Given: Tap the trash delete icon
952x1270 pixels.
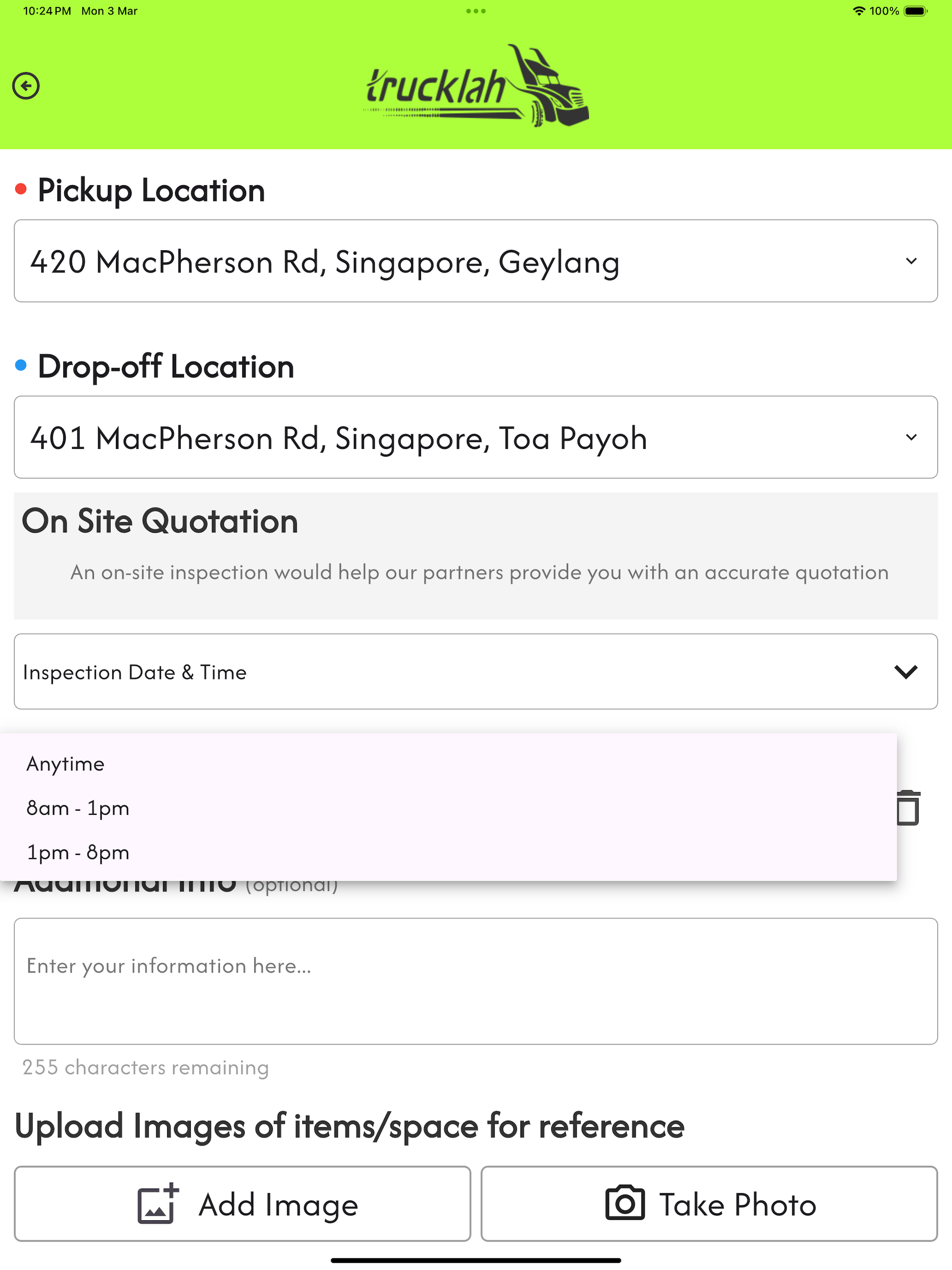Looking at the screenshot, I should (x=908, y=808).
